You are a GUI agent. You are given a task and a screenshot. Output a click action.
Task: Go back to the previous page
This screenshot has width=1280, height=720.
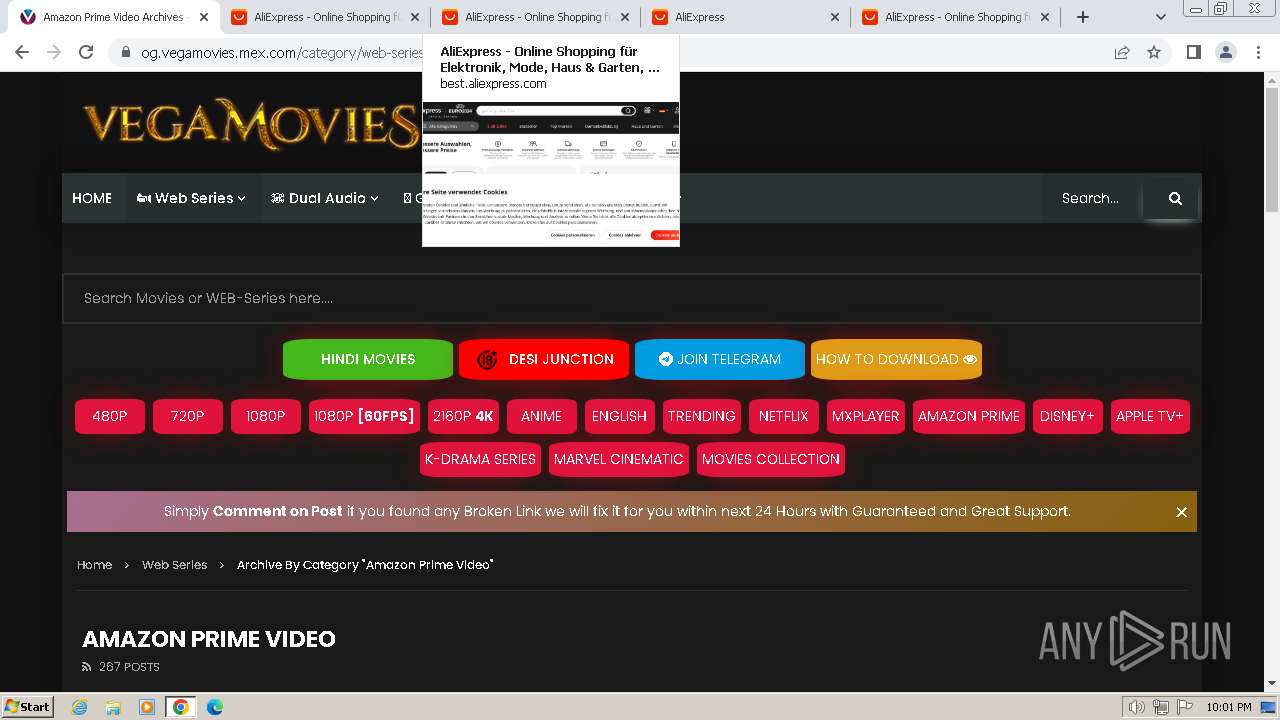[x=22, y=52]
